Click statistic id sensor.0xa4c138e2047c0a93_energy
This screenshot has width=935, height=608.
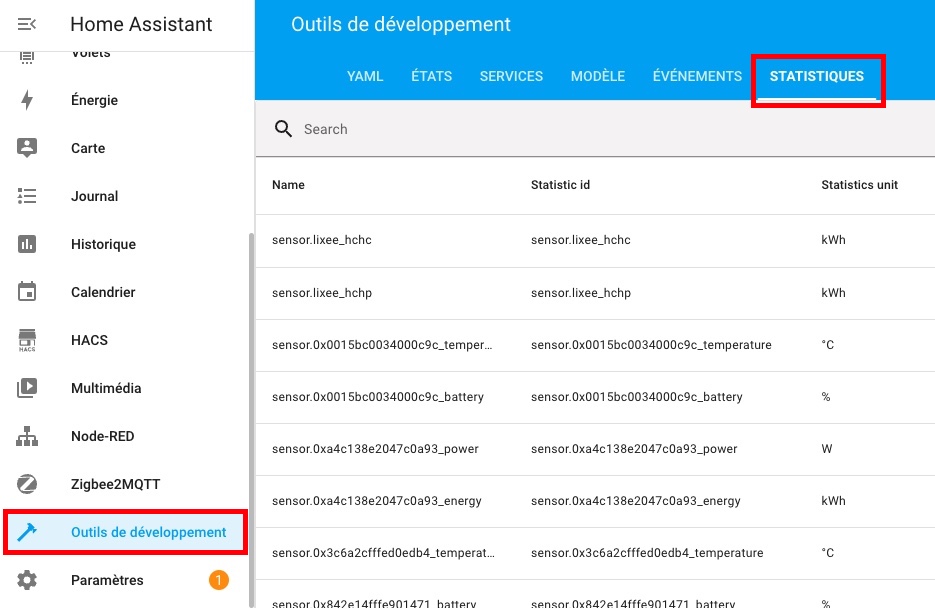(x=636, y=501)
